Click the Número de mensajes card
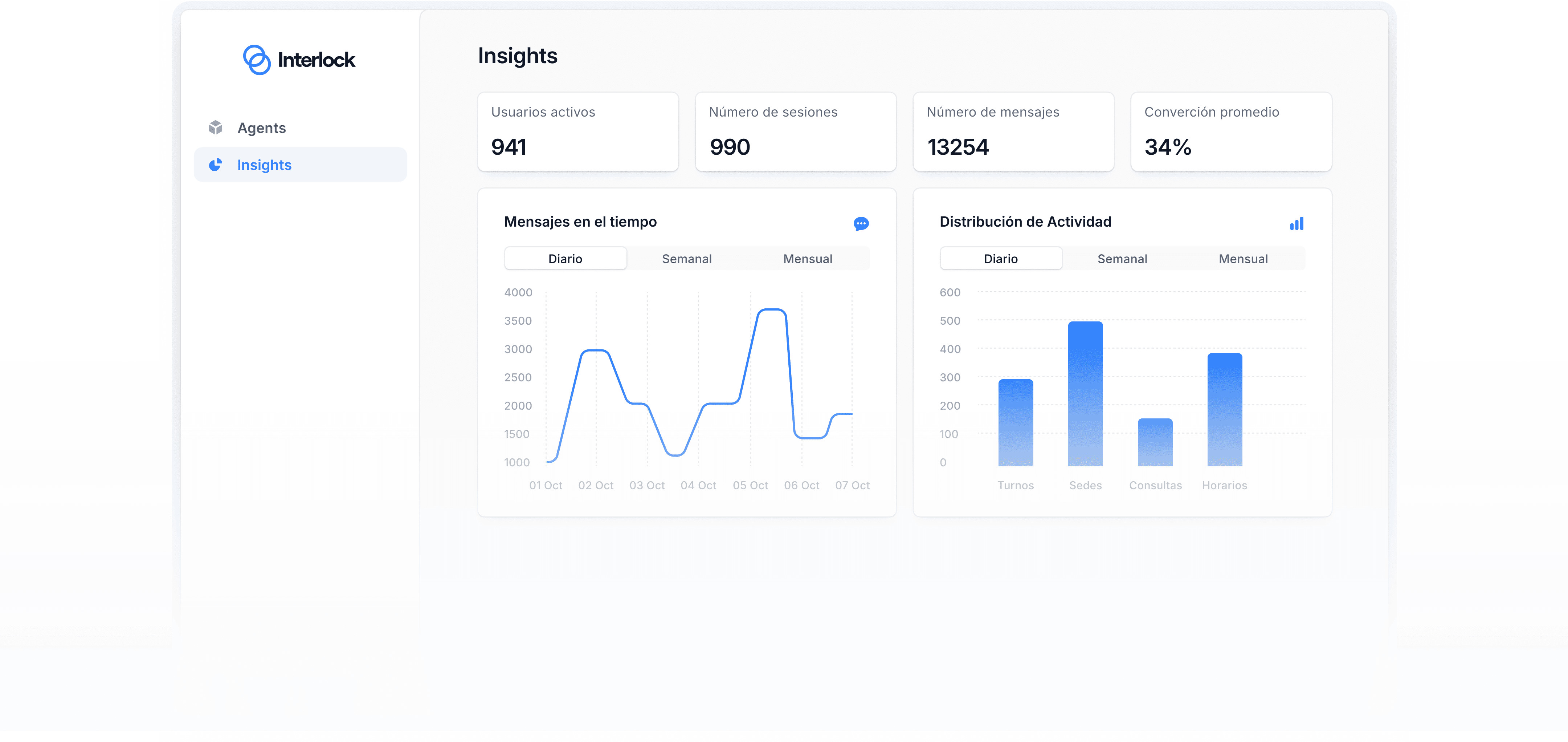1568x742 pixels. coord(1013,131)
